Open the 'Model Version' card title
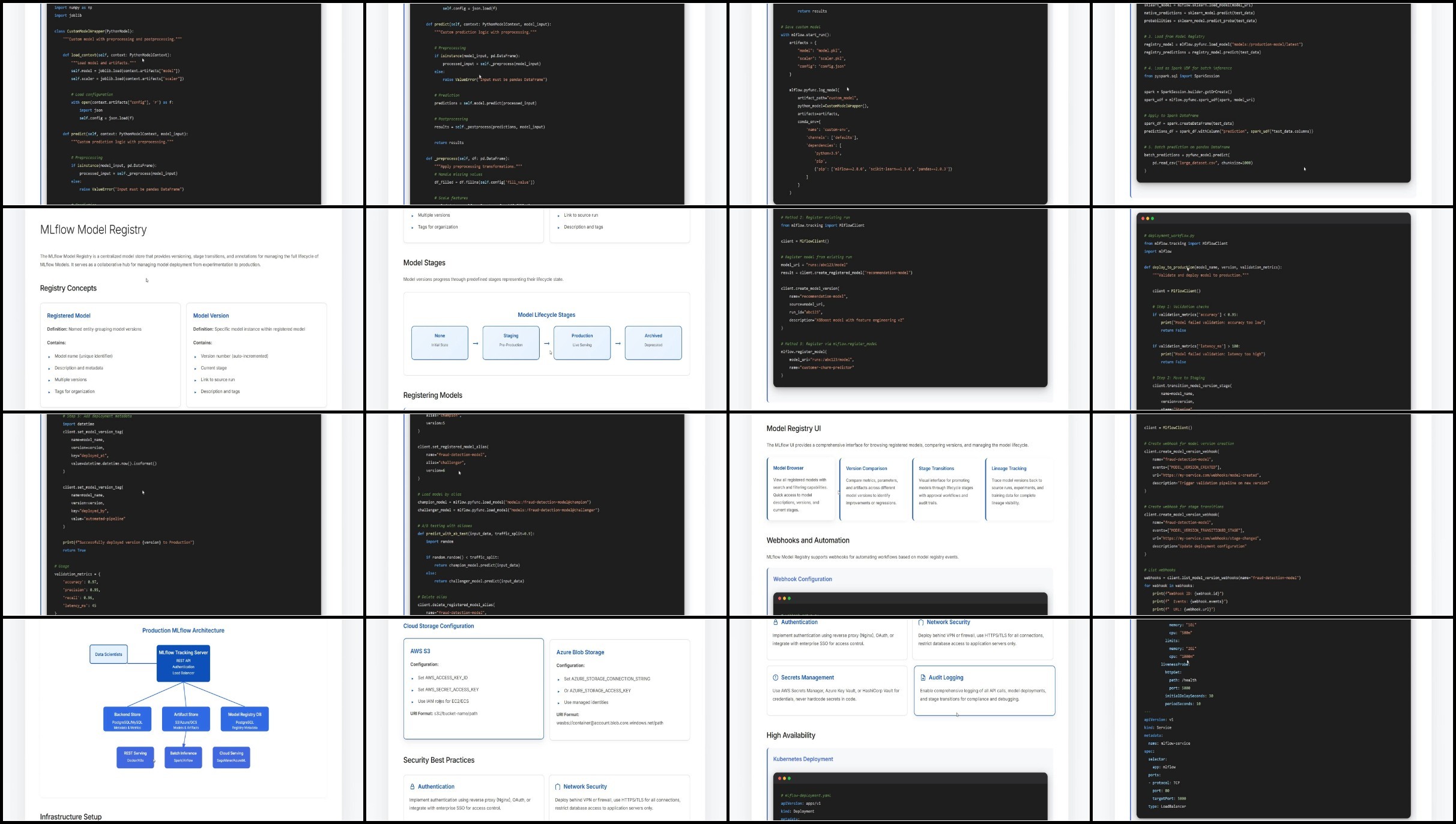 (x=211, y=316)
